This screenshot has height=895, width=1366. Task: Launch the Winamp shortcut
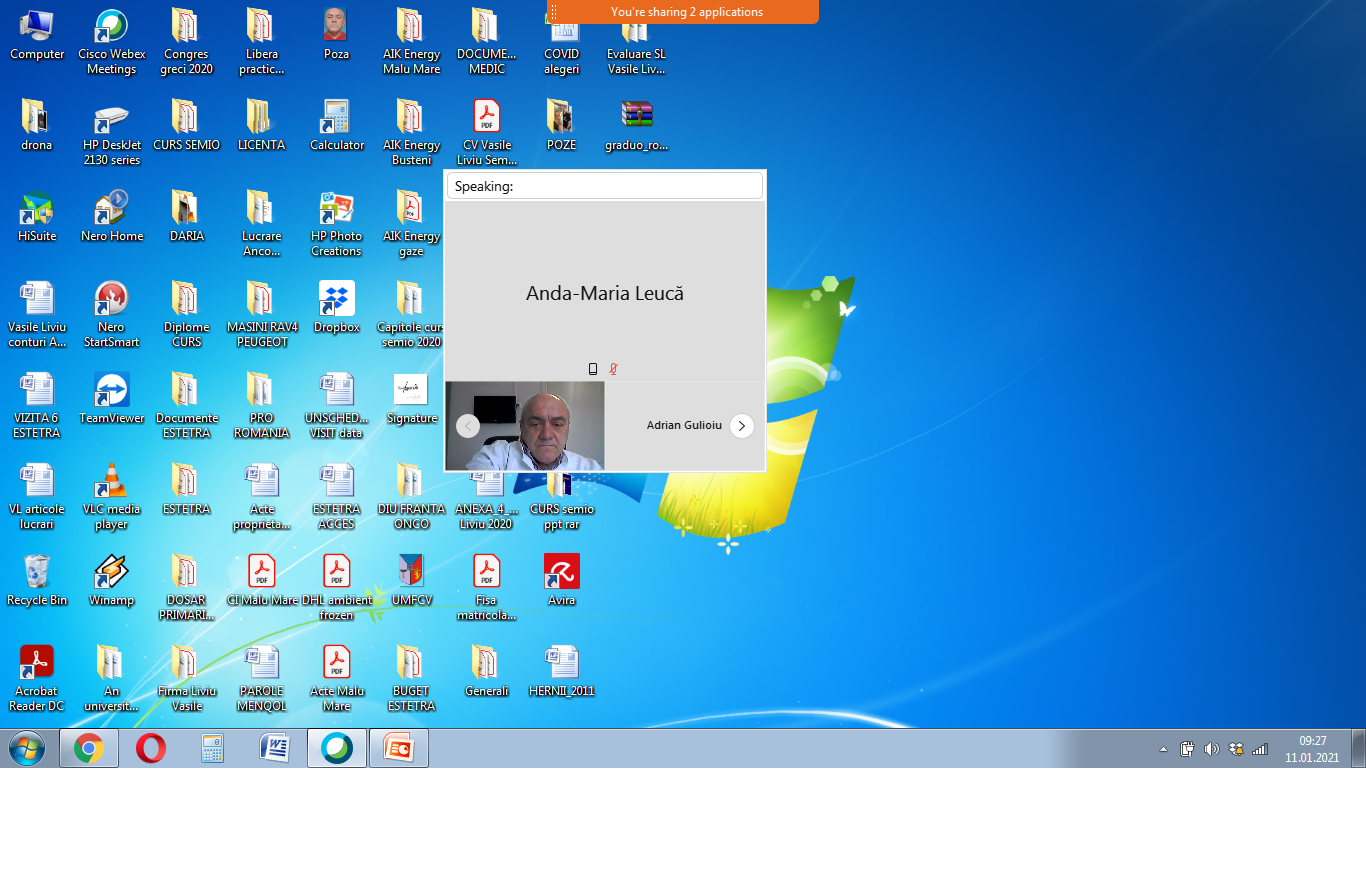point(112,580)
